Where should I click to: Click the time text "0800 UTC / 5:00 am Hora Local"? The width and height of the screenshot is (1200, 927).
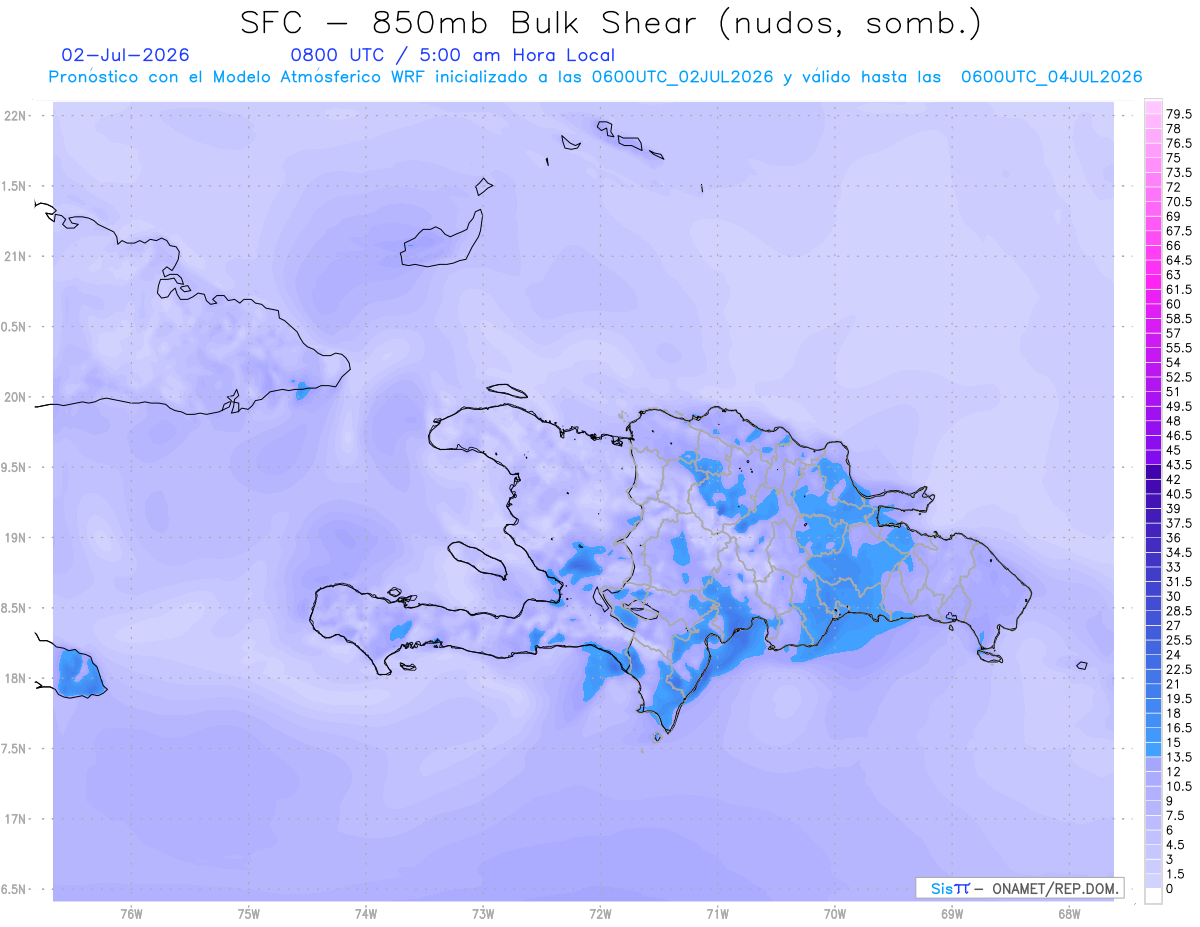tap(452, 55)
